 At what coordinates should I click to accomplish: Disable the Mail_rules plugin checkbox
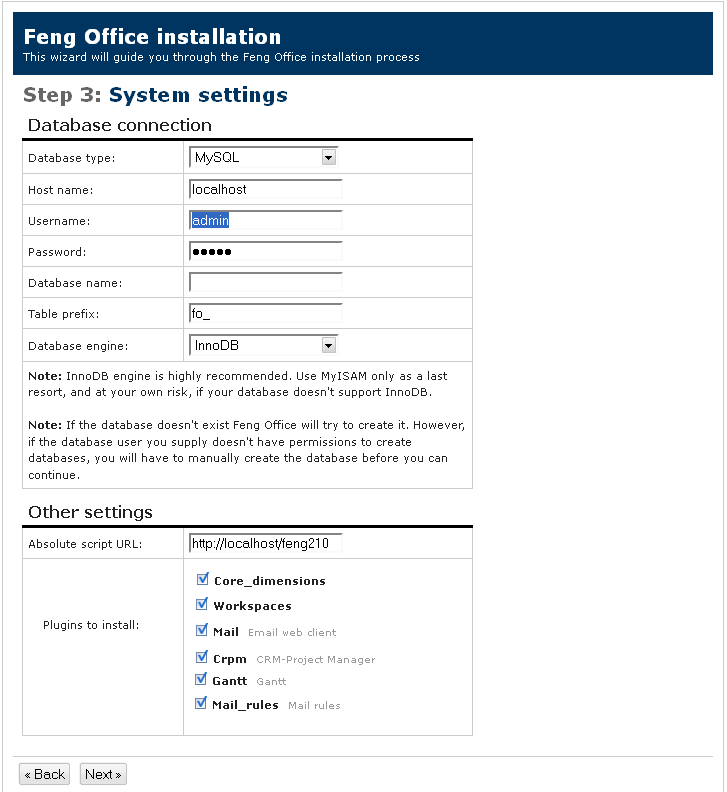pyautogui.click(x=203, y=704)
